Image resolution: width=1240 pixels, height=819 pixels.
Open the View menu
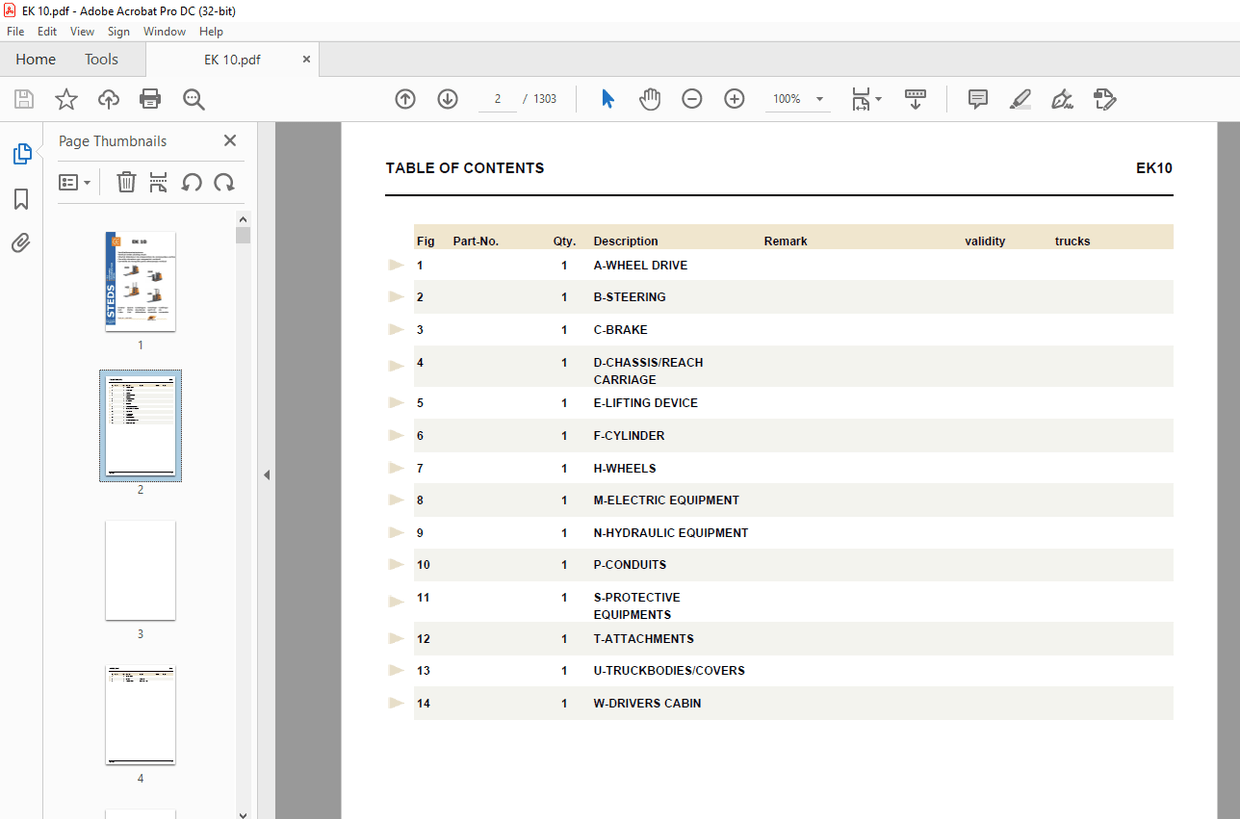(82, 32)
